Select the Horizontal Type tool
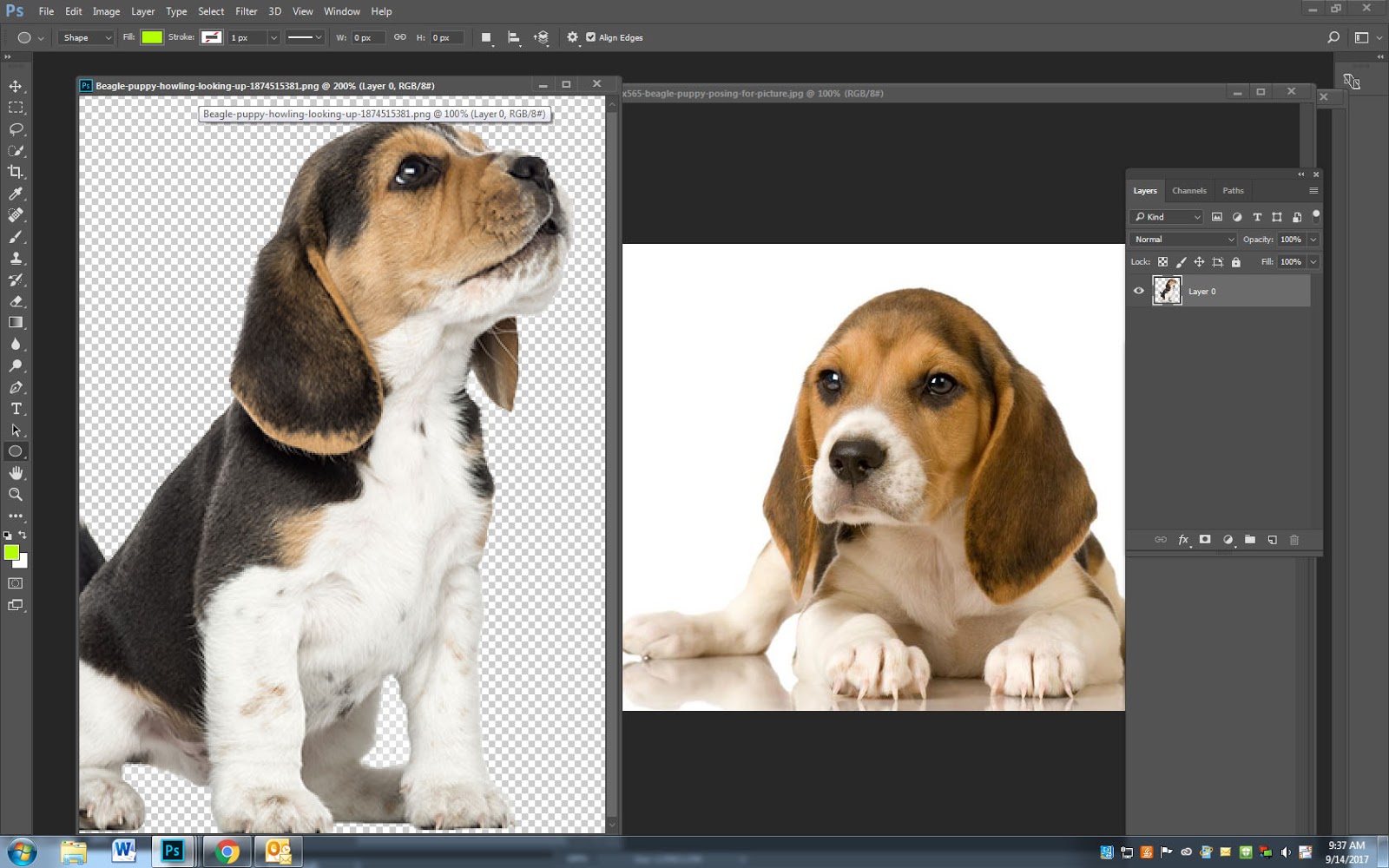 coord(14,408)
